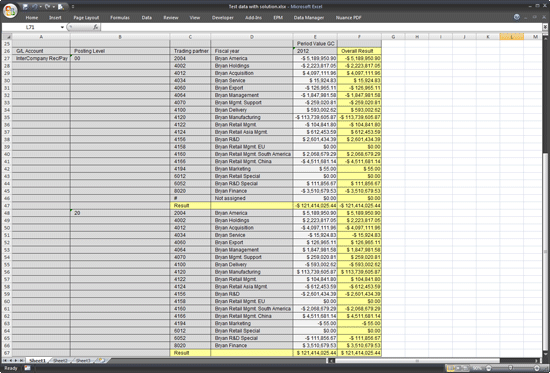
Task: Click the Print Preview quick access icon
Action: [x=61, y=7]
